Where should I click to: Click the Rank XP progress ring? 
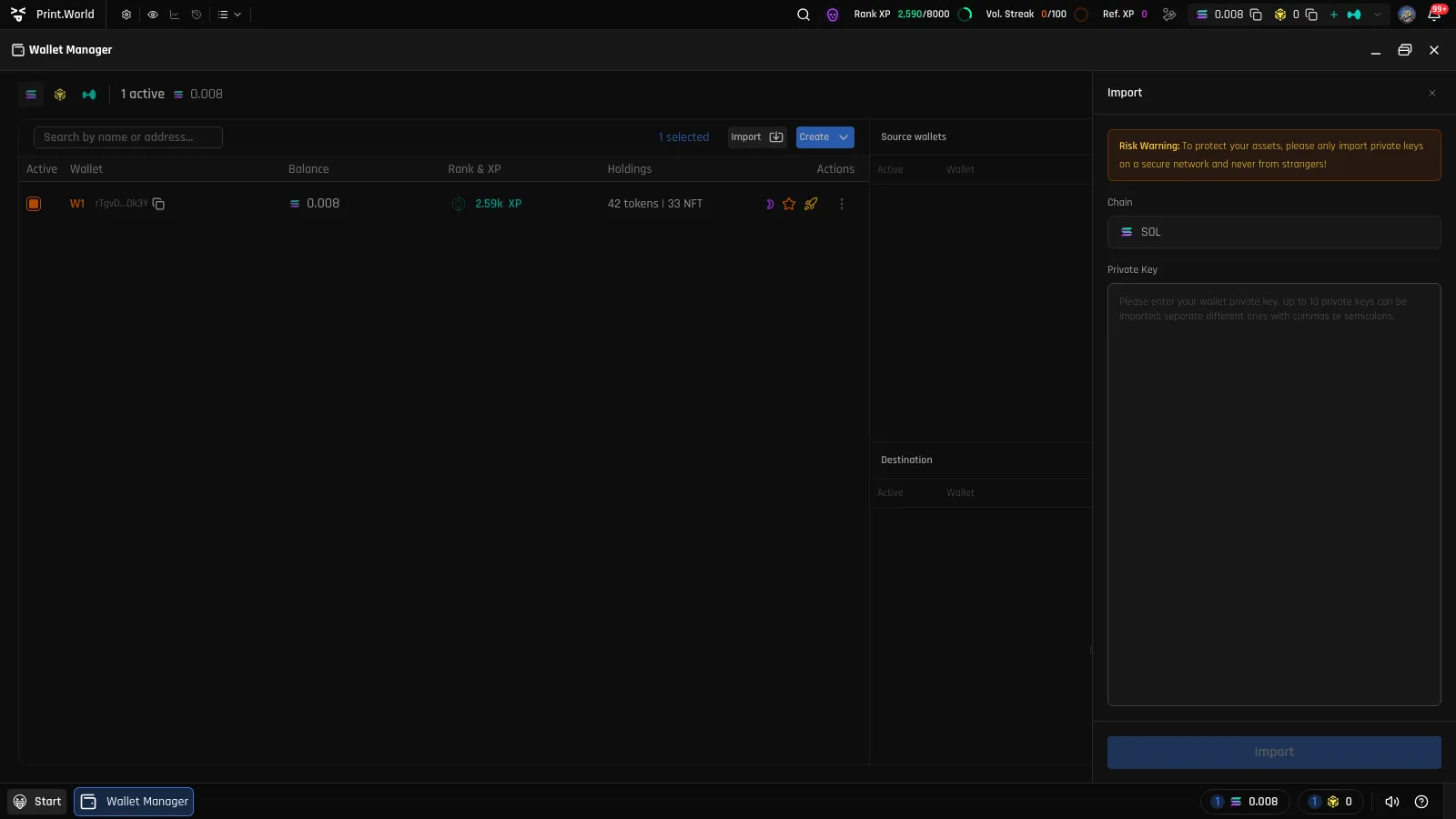coord(966,15)
